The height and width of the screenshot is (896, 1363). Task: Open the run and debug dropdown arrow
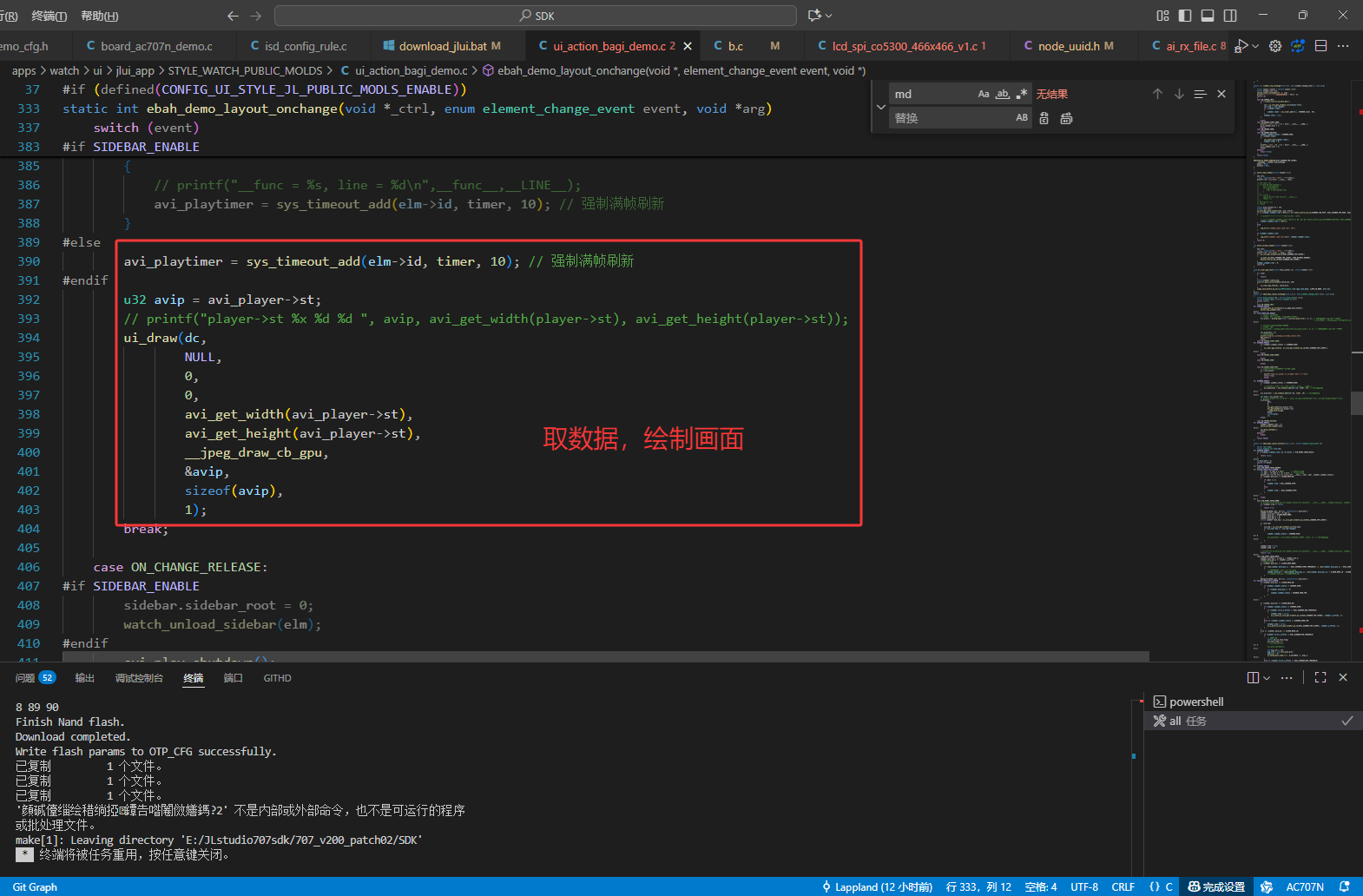[x=1254, y=46]
